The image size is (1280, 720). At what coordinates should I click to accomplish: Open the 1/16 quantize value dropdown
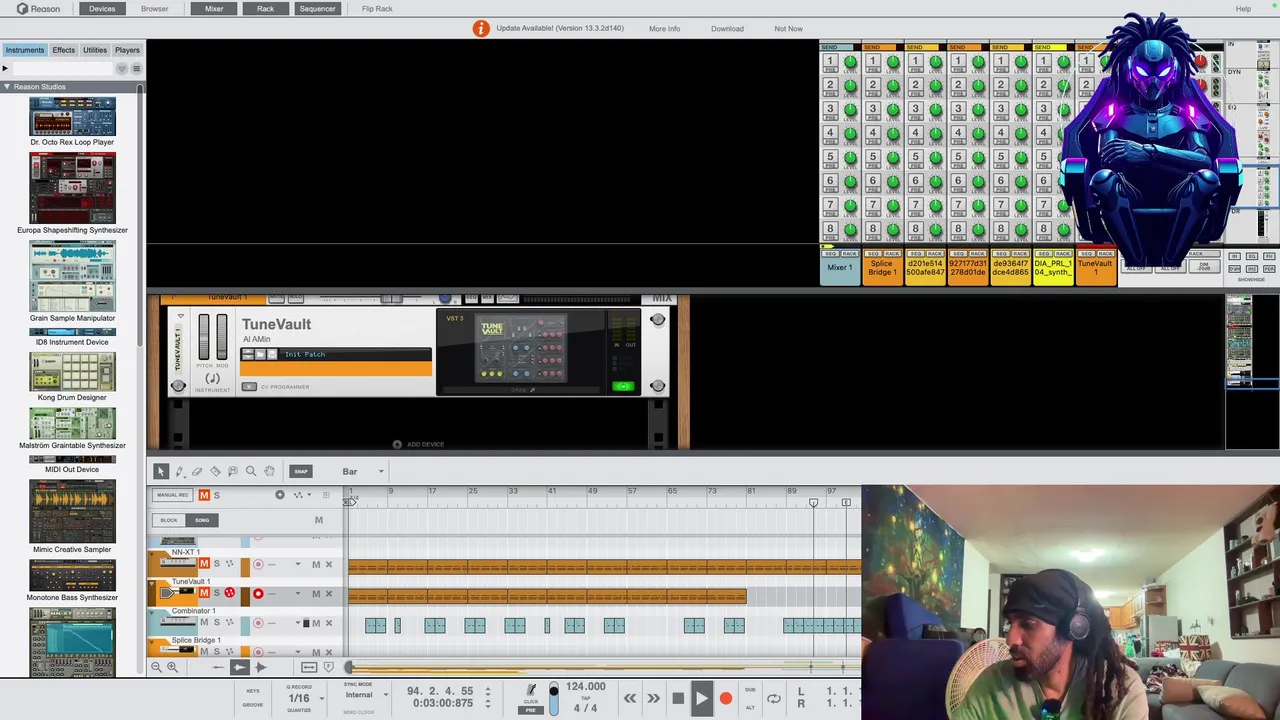point(304,698)
